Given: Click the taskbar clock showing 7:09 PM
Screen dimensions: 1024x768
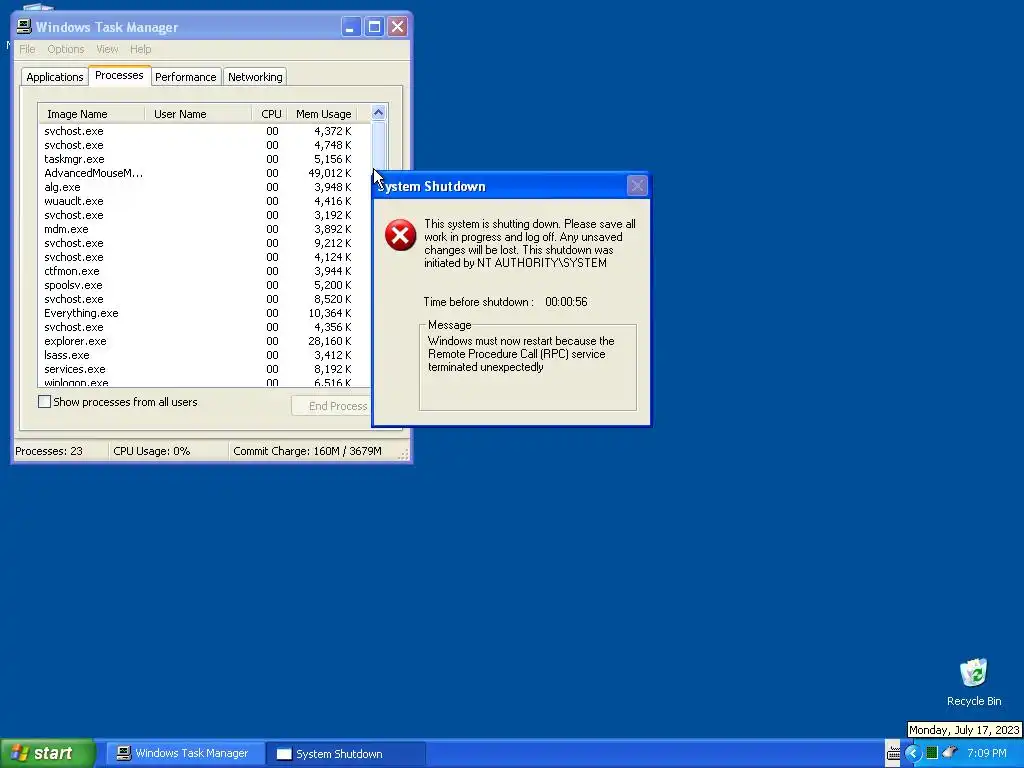Looking at the screenshot, I should (x=987, y=753).
